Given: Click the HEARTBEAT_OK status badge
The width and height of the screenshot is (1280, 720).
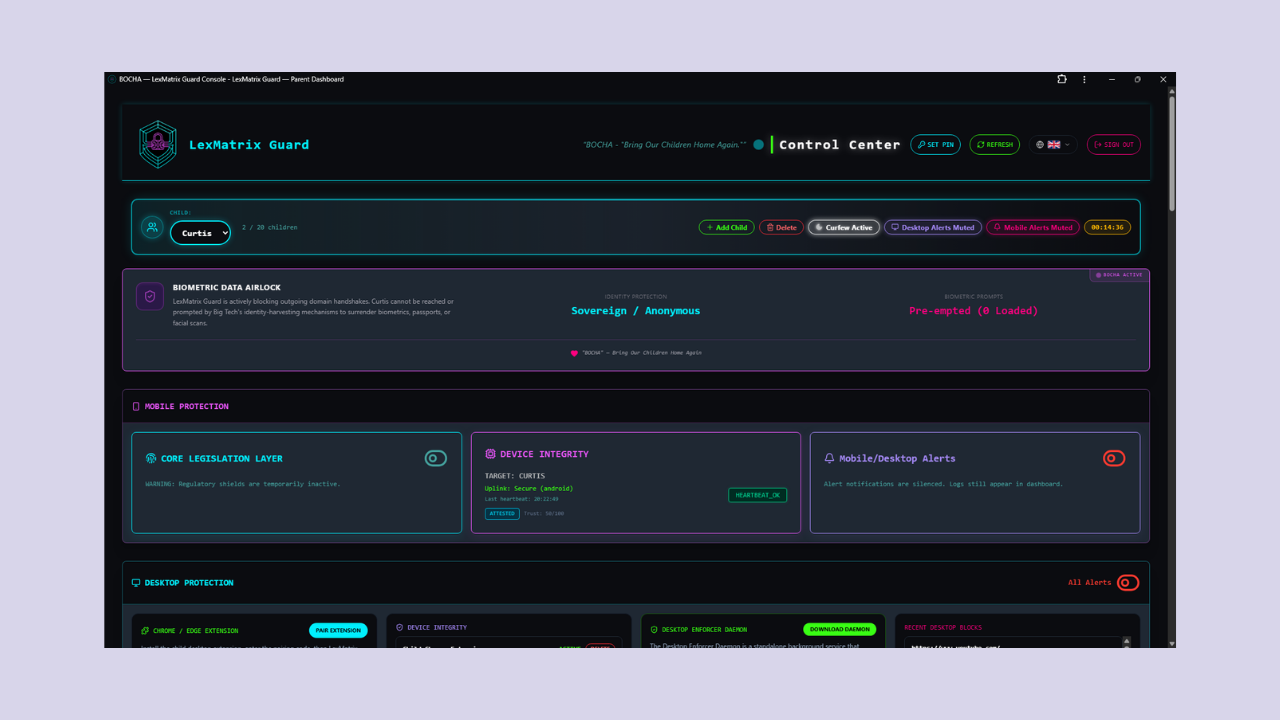Looking at the screenshot, I should 757,495.
